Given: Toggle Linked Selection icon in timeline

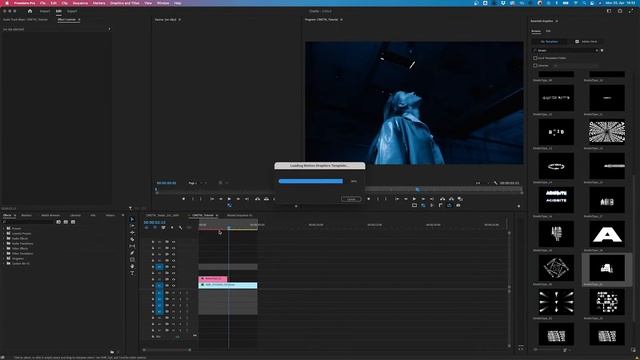Looking at the screenshot, I should pos(163,227).
